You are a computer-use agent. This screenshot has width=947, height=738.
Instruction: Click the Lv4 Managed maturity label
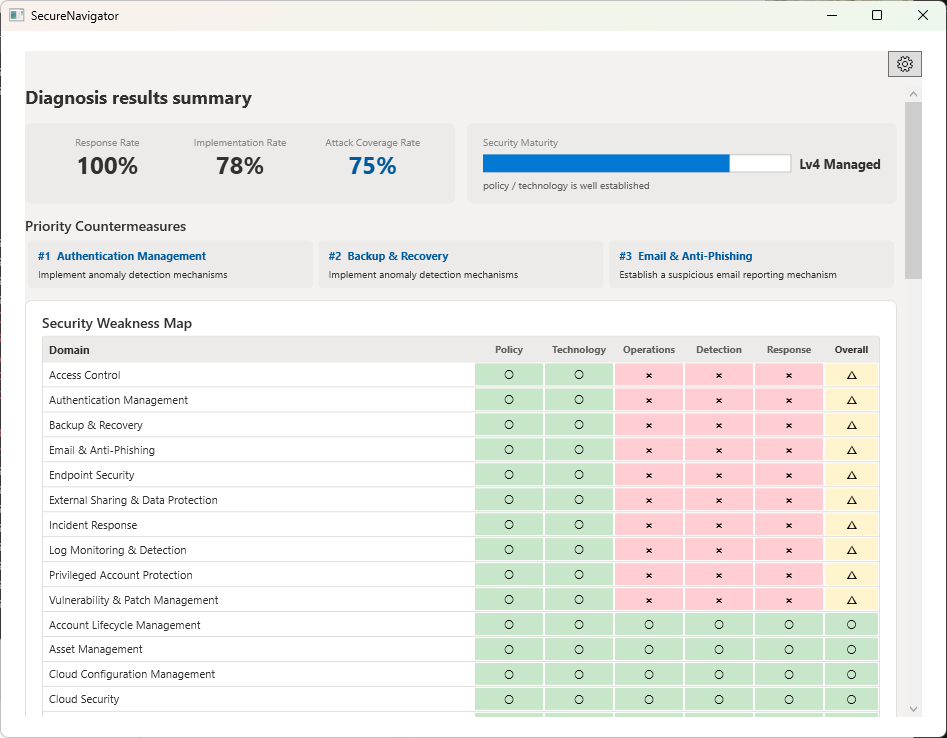841,164
